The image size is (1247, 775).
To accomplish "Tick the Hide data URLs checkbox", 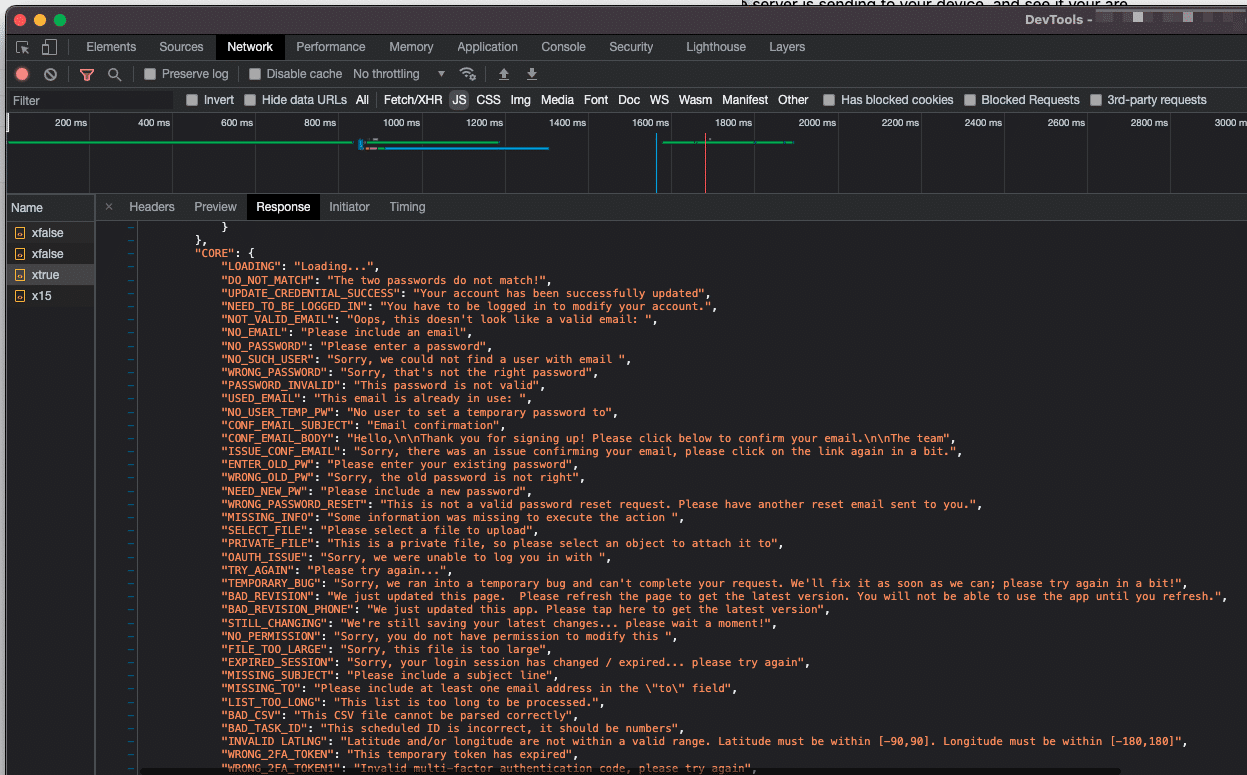I will tap(250, 100).
